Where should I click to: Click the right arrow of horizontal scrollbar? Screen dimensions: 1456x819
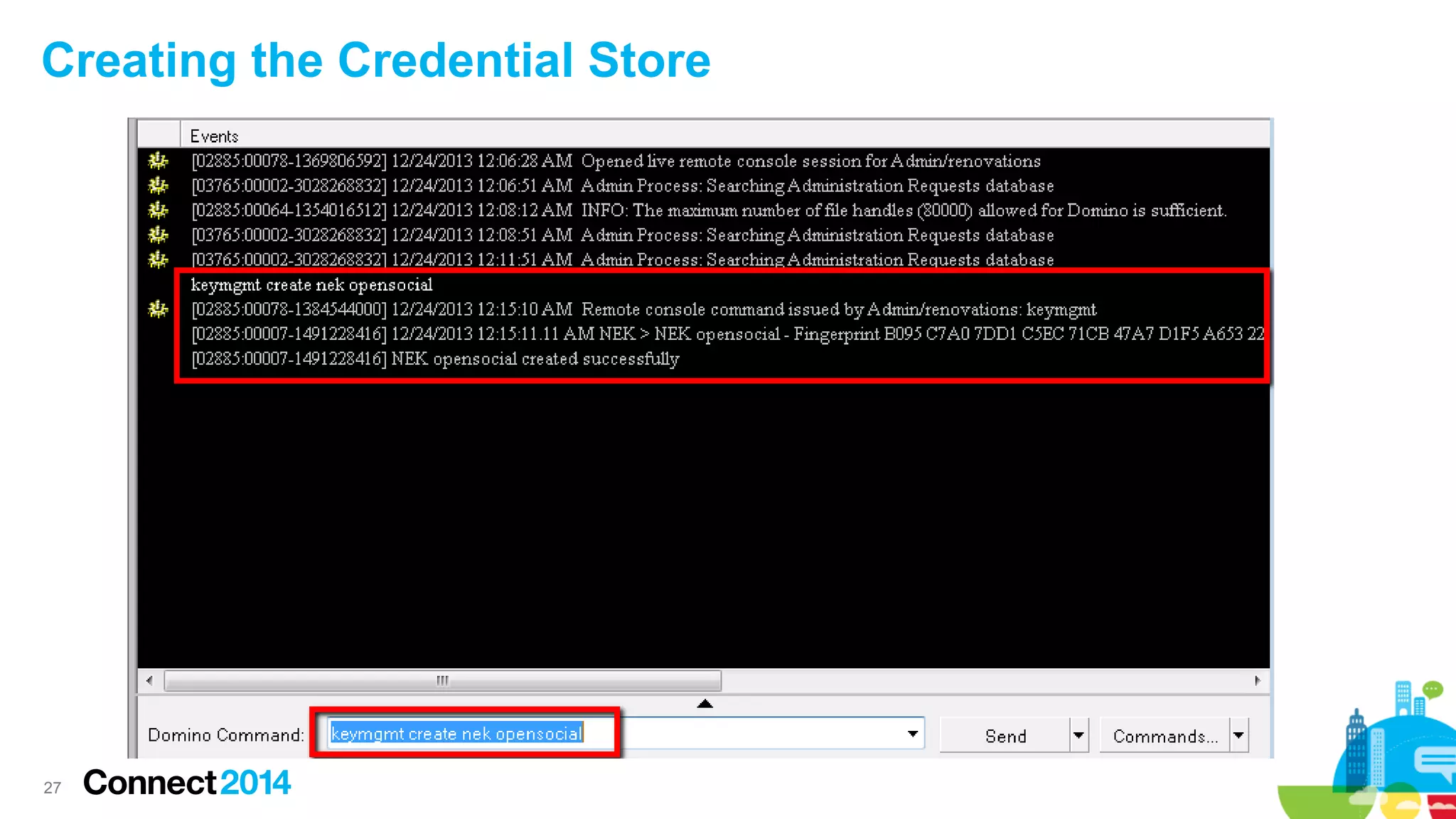(1258, 680)
